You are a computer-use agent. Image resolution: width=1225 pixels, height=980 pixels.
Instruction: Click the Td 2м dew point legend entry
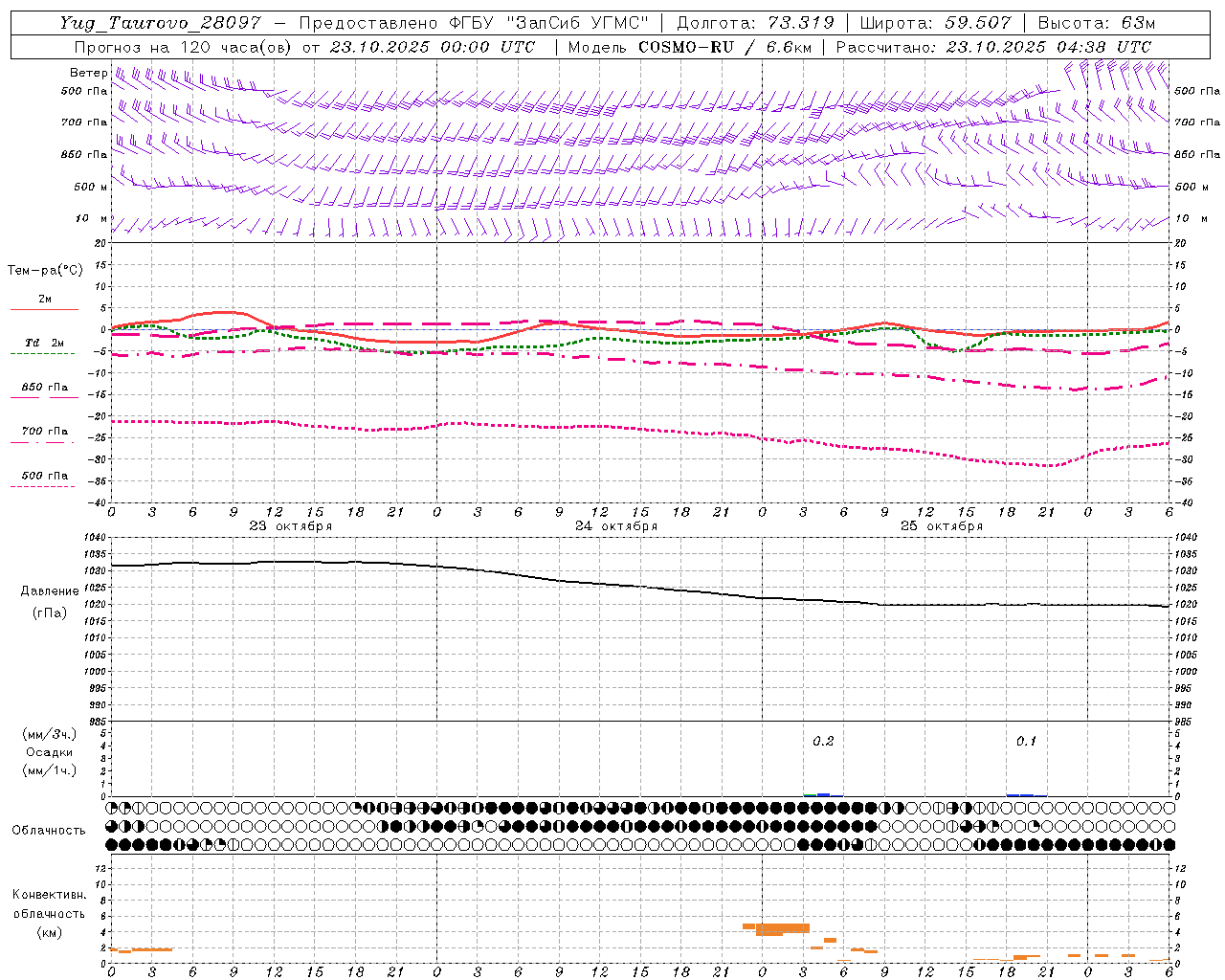45,343
